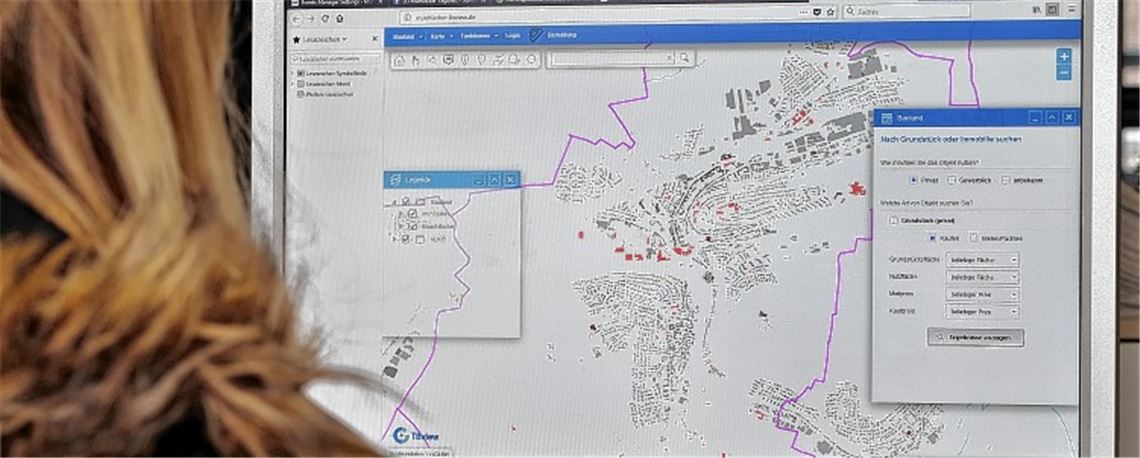Zoom out with the minus map button
This screenshot has height=458, width=1140.
tap(1064, 73)
